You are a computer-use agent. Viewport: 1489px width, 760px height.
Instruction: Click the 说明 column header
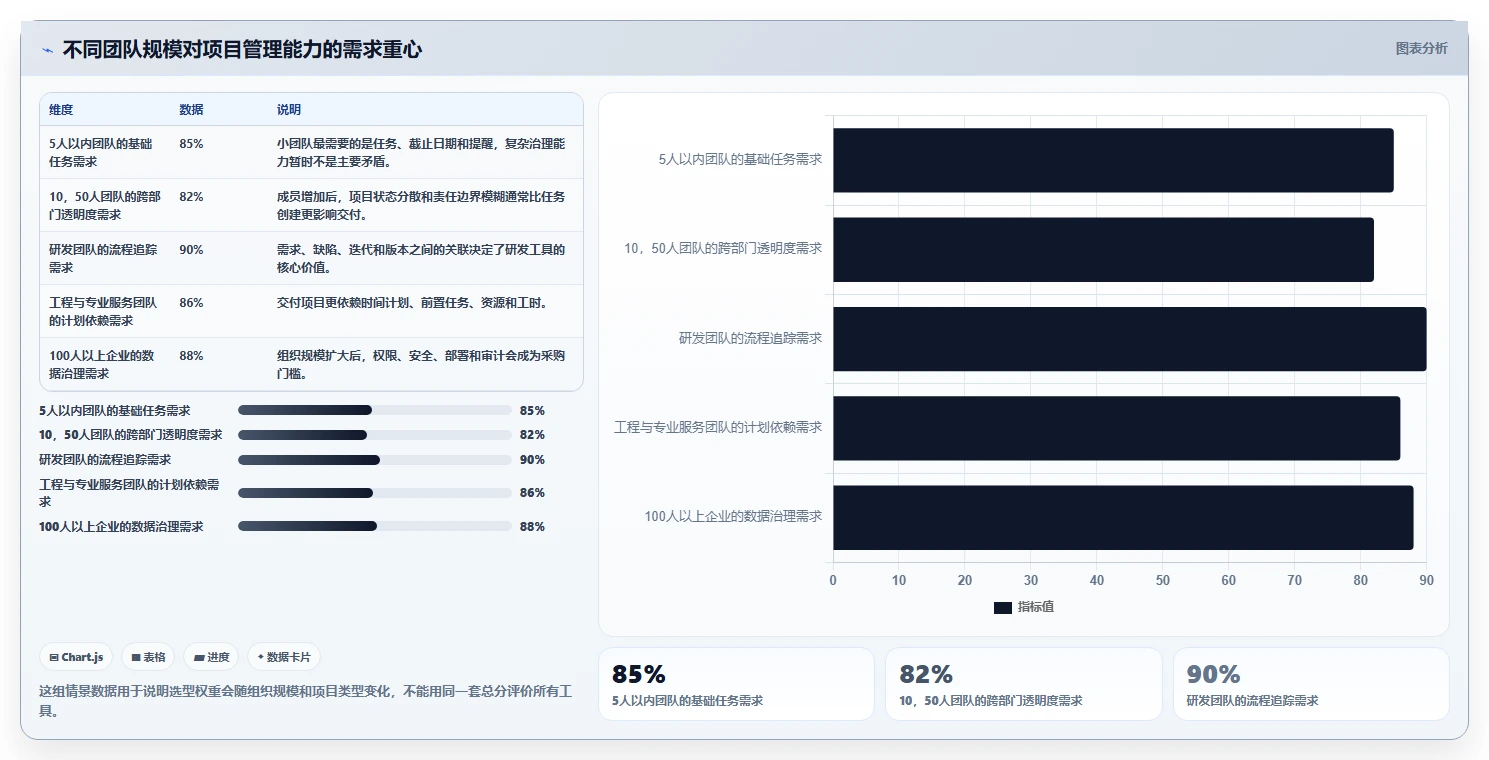pos(289,110)
